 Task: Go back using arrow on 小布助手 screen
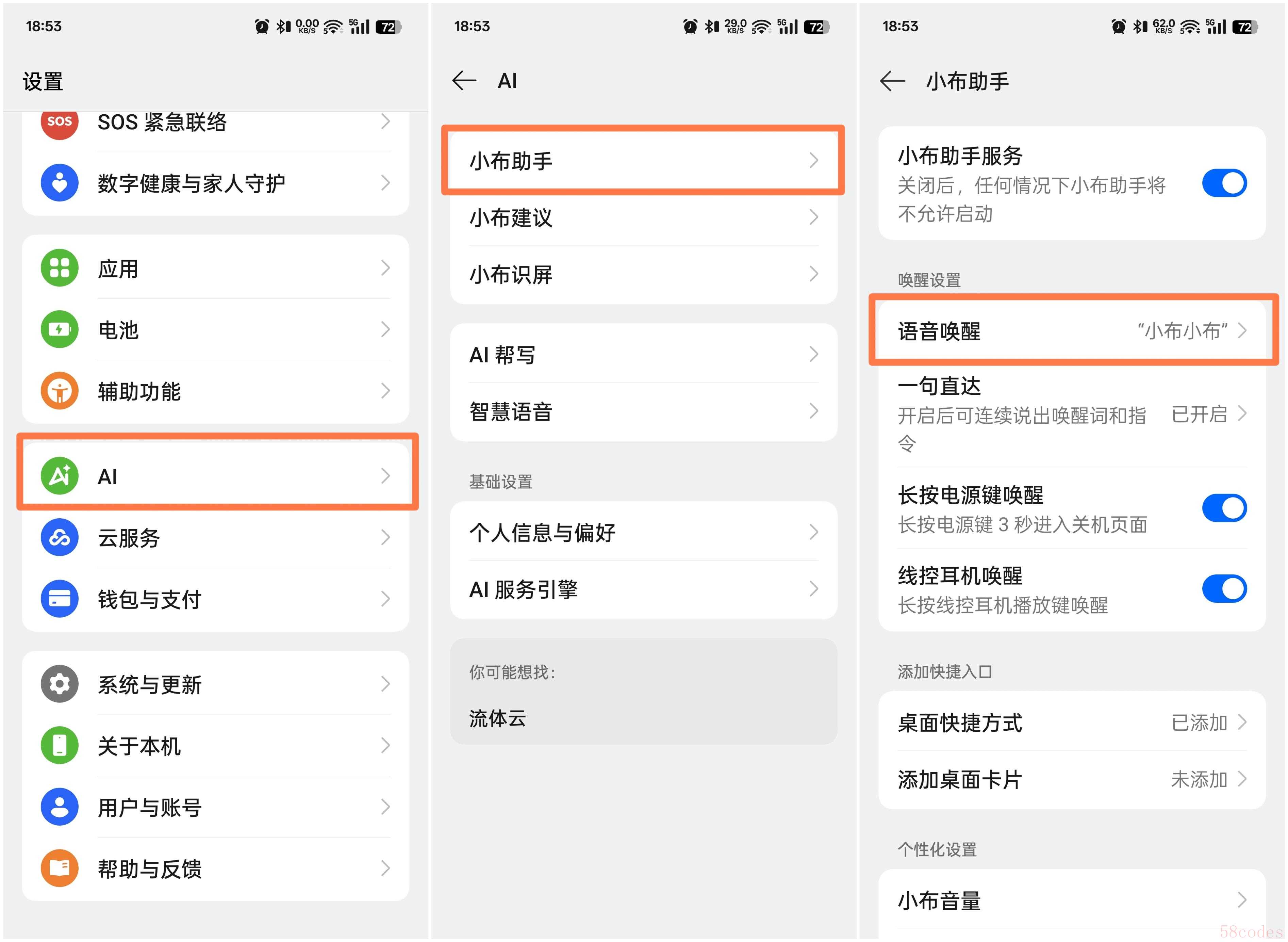click(892, 81)
